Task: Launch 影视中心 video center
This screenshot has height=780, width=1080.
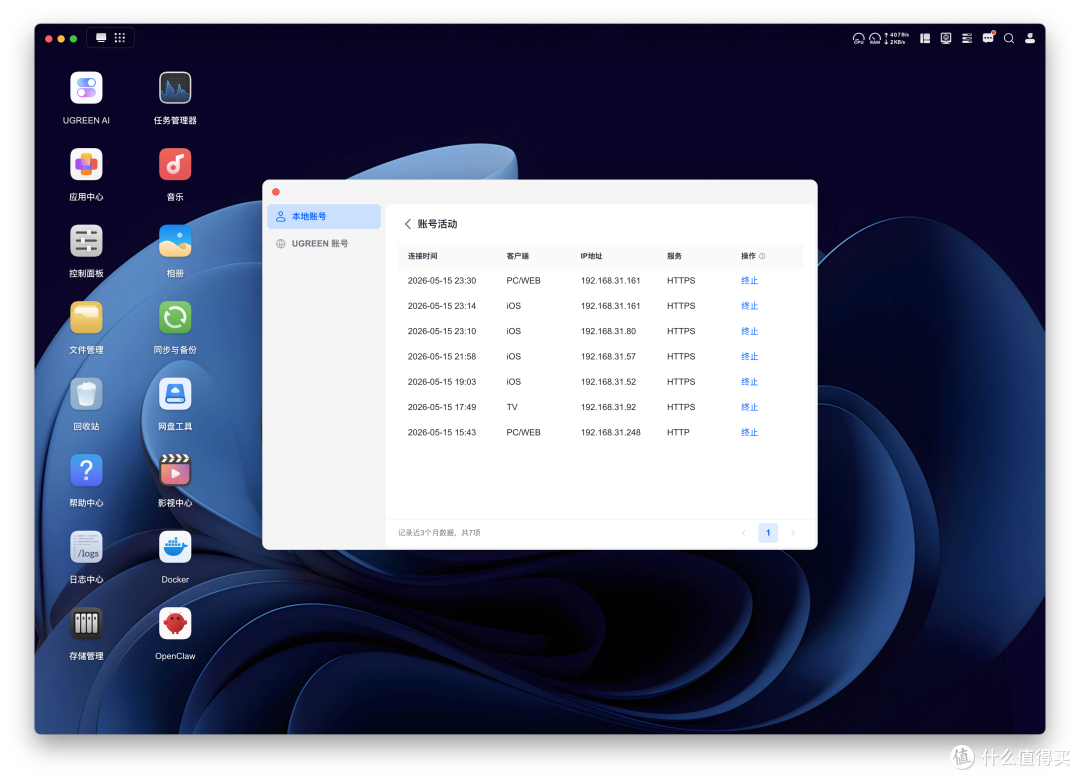Action: pos(175,471)
